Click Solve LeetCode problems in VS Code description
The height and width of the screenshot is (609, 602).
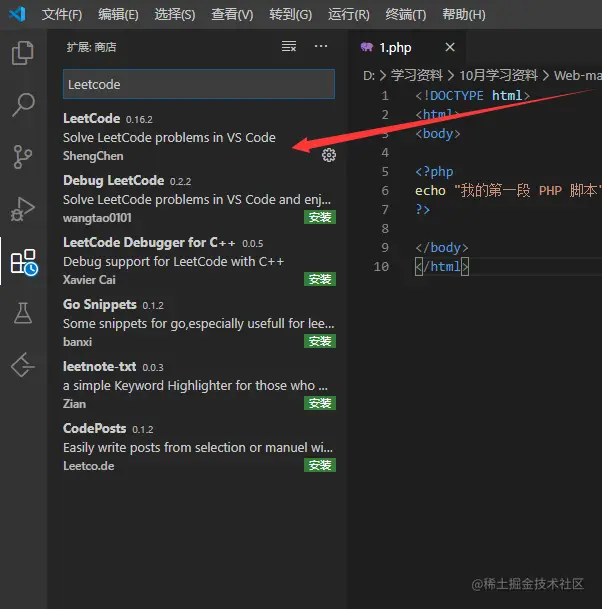[x=169, y=137]
